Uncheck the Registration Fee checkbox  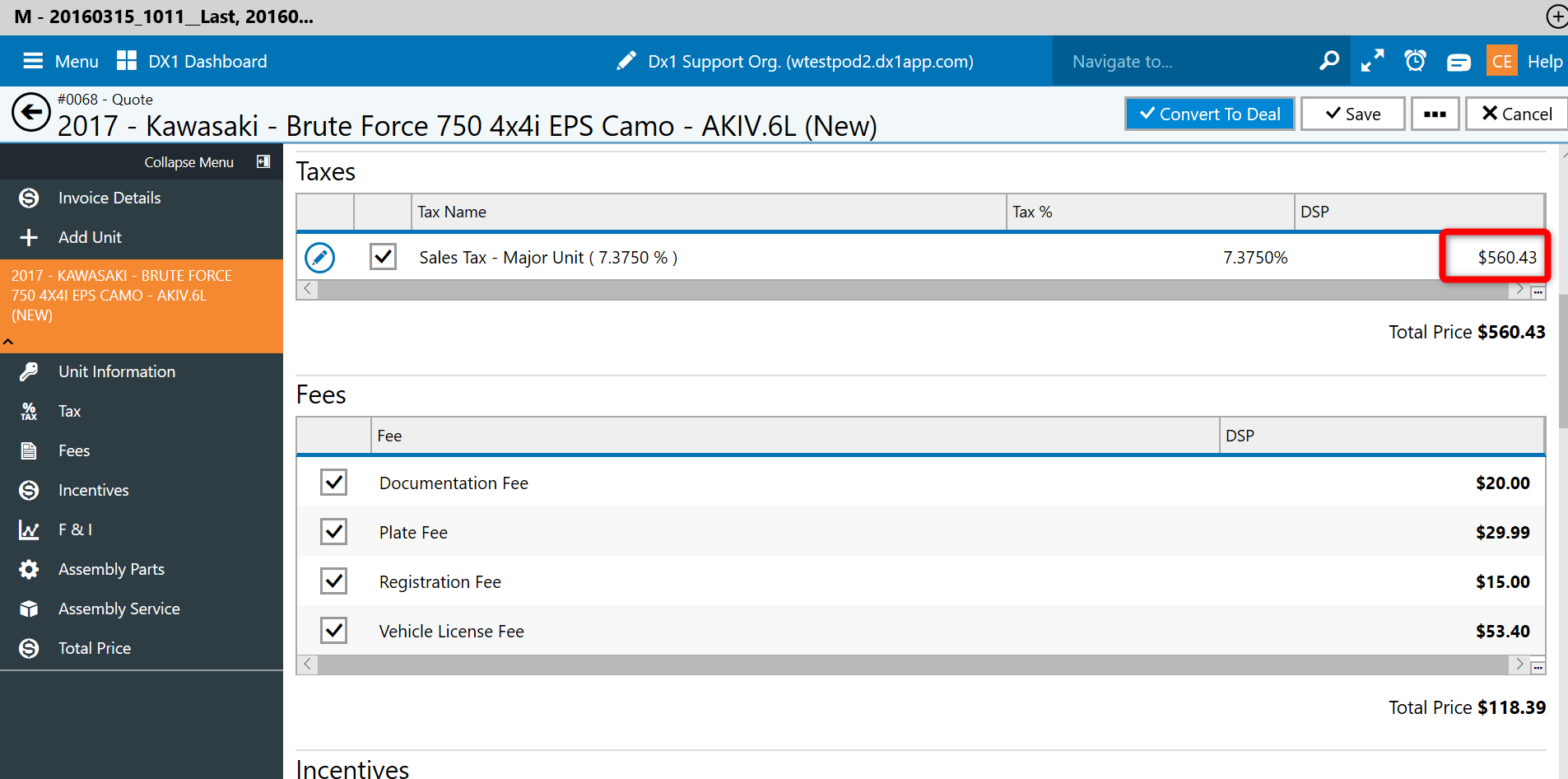(333, 581)
